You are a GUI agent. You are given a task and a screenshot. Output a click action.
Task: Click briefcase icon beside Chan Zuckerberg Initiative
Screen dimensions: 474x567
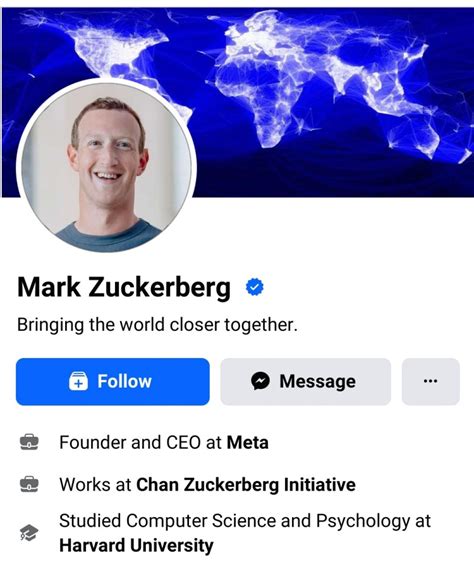[x=29, y=484]
